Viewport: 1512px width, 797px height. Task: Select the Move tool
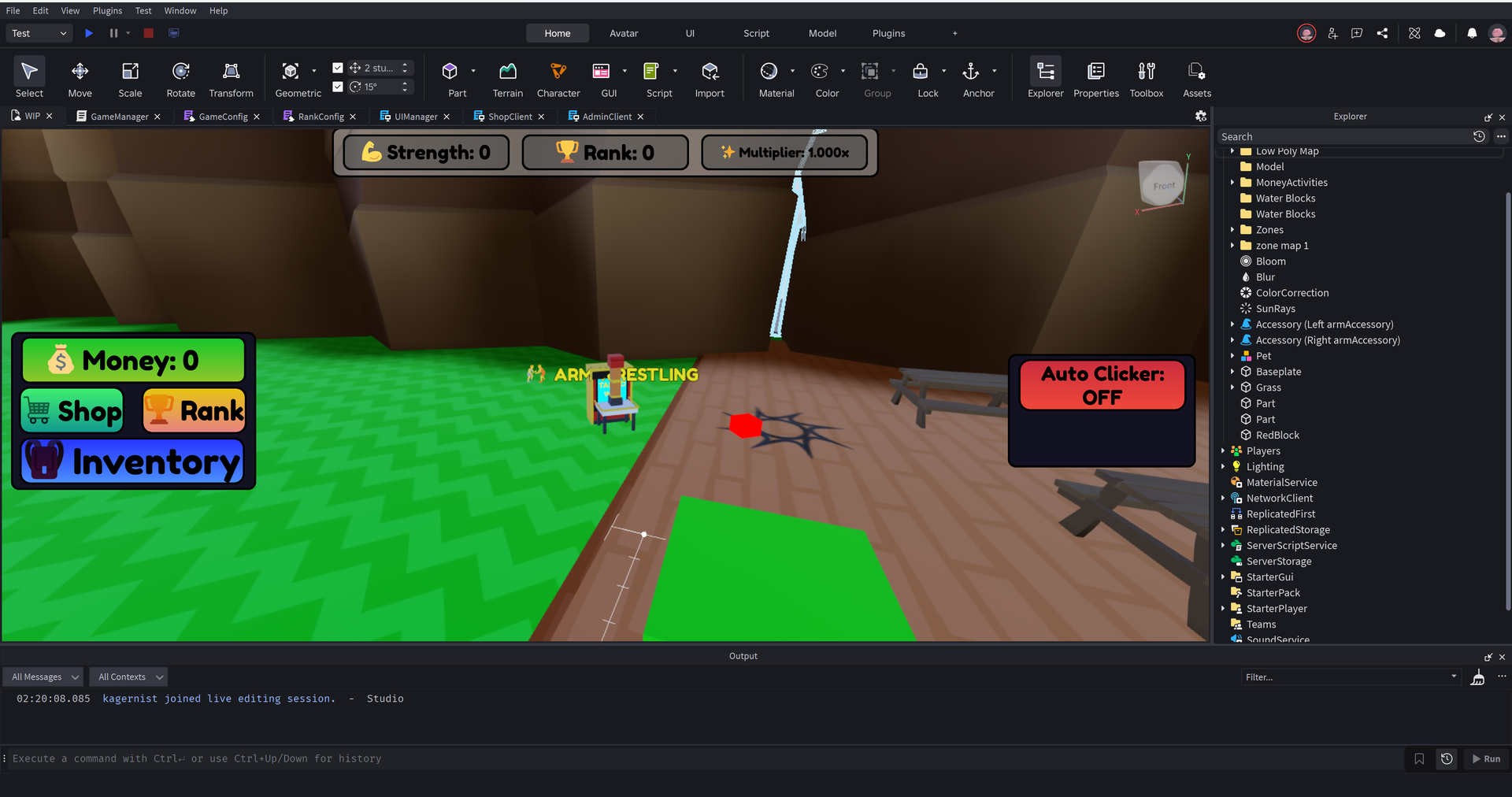point(80,80)
